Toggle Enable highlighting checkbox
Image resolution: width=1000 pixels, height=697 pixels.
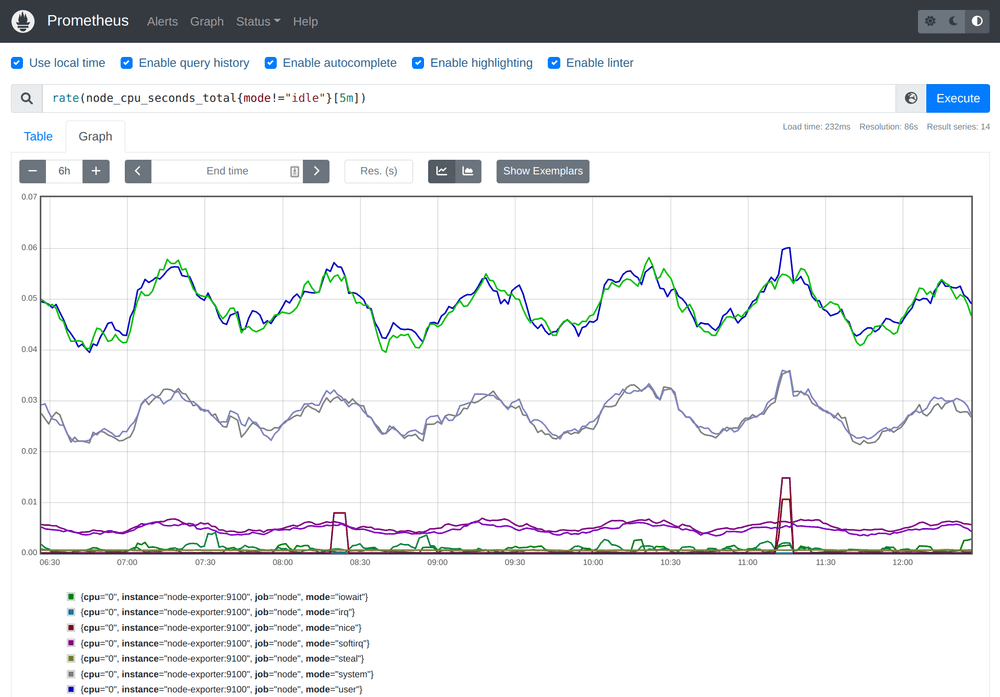(418, 62)
